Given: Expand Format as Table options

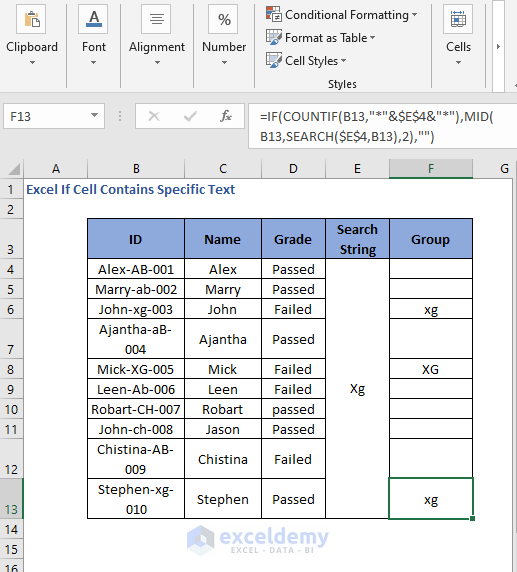Looking at the screenshot, I should pyautogui.click(x=320, y=38).
